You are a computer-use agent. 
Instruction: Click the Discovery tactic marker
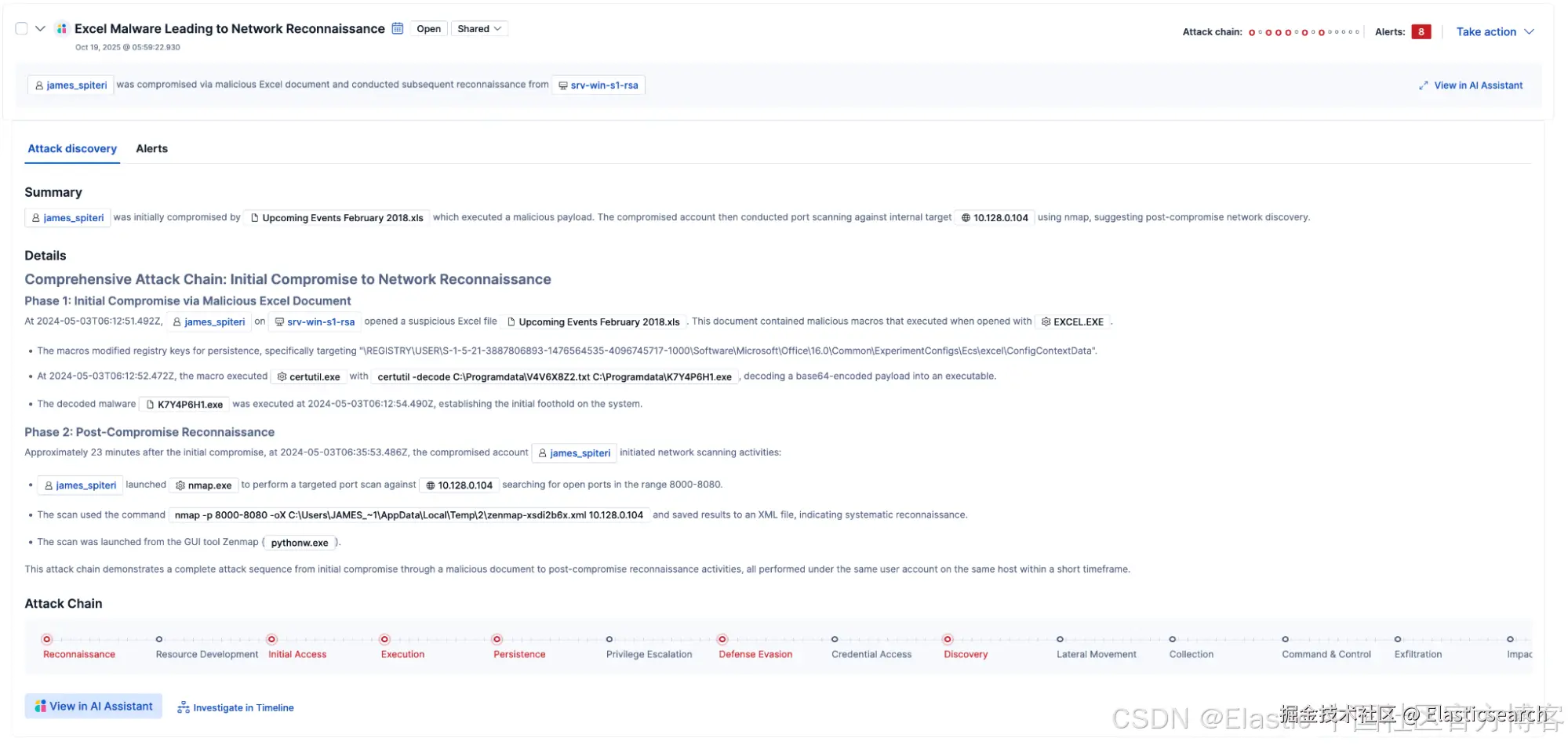click(948, 639)
